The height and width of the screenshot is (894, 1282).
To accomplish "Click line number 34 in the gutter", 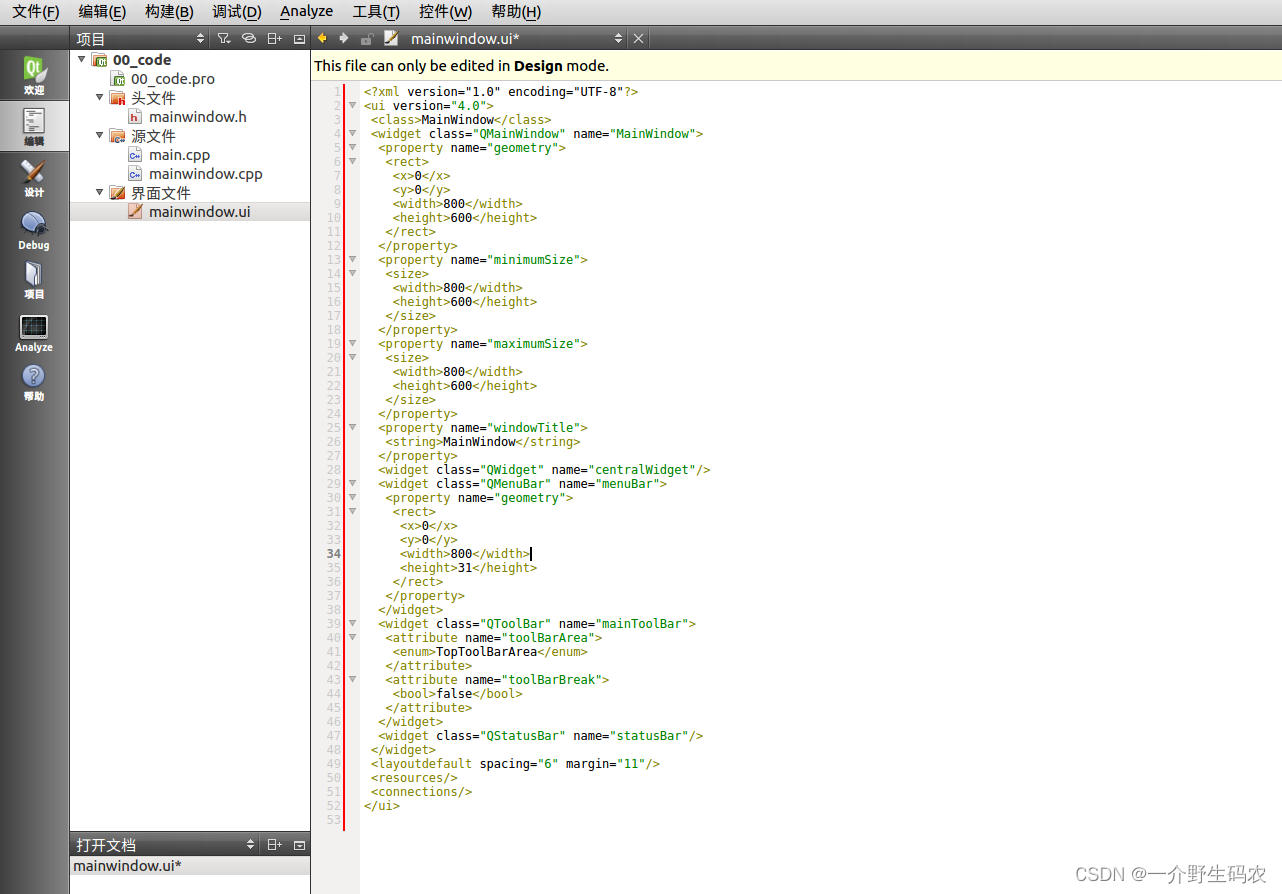I will tap(333, 553).
